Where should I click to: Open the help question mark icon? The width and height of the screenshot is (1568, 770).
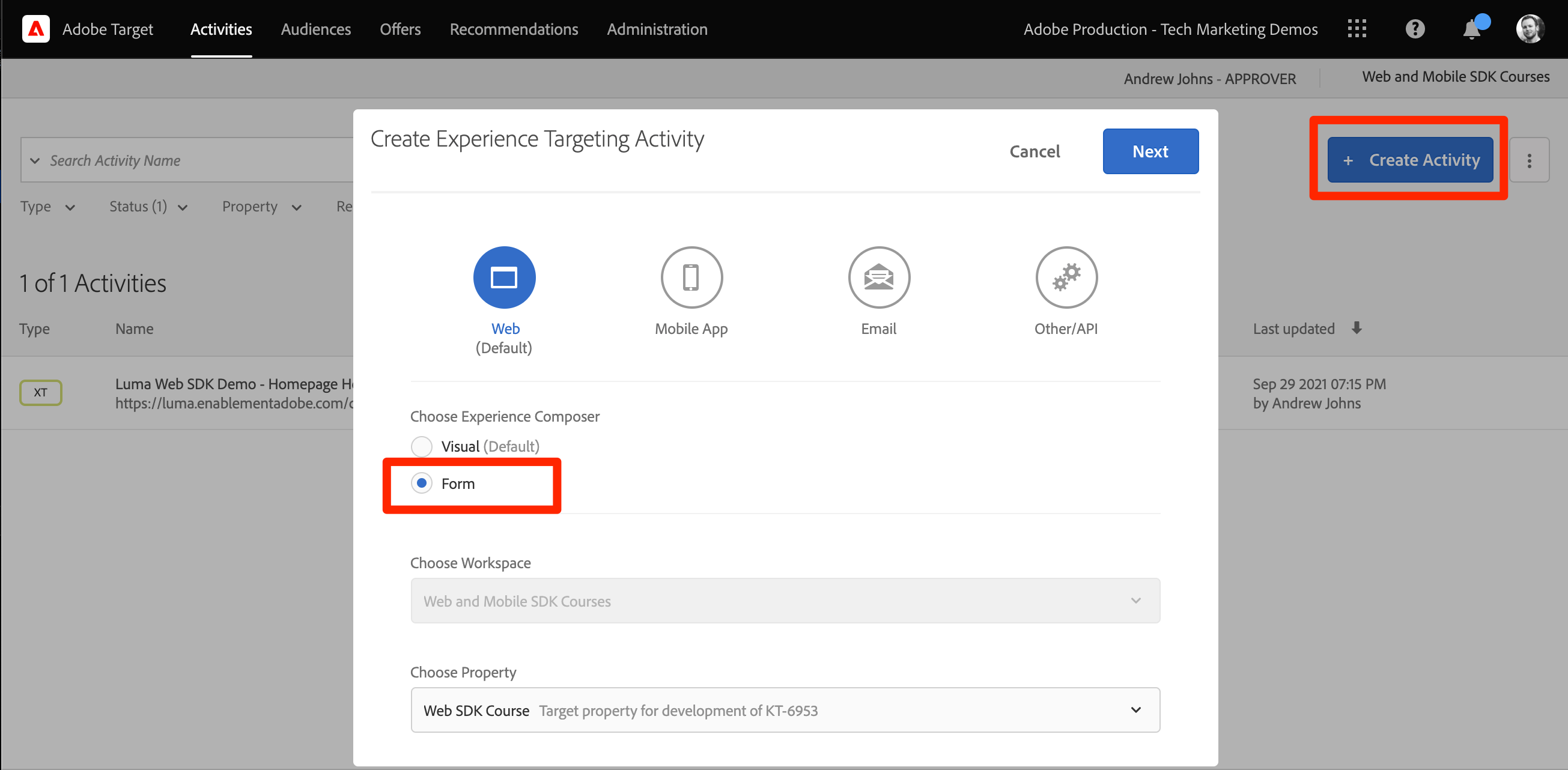click(1415, 29)
